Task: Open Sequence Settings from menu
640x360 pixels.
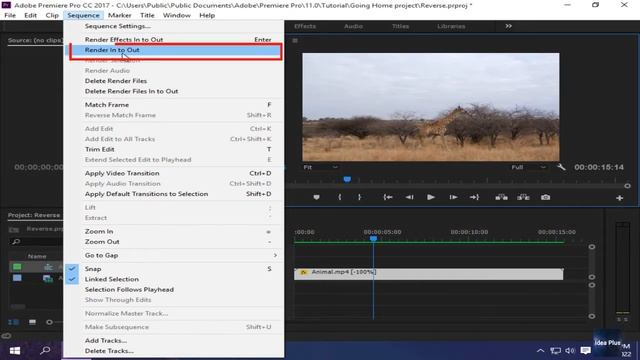Action: click(174, 26)
